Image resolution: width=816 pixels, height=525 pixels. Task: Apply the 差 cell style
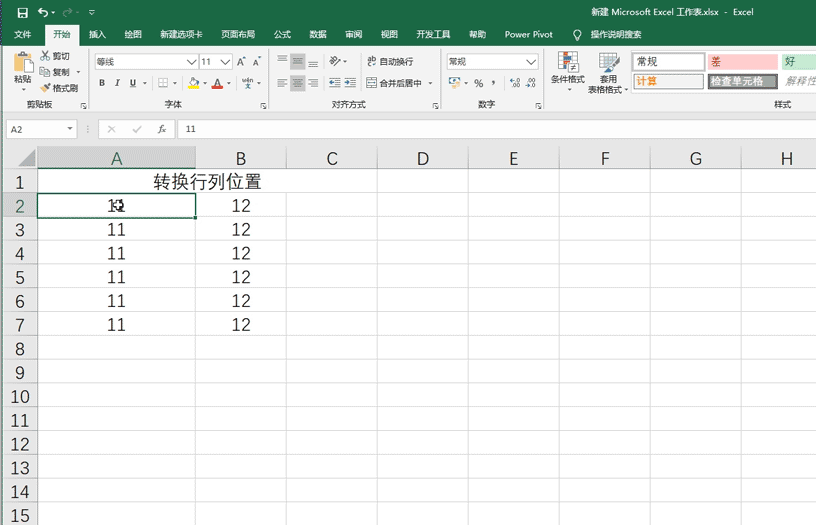[743, 62]
